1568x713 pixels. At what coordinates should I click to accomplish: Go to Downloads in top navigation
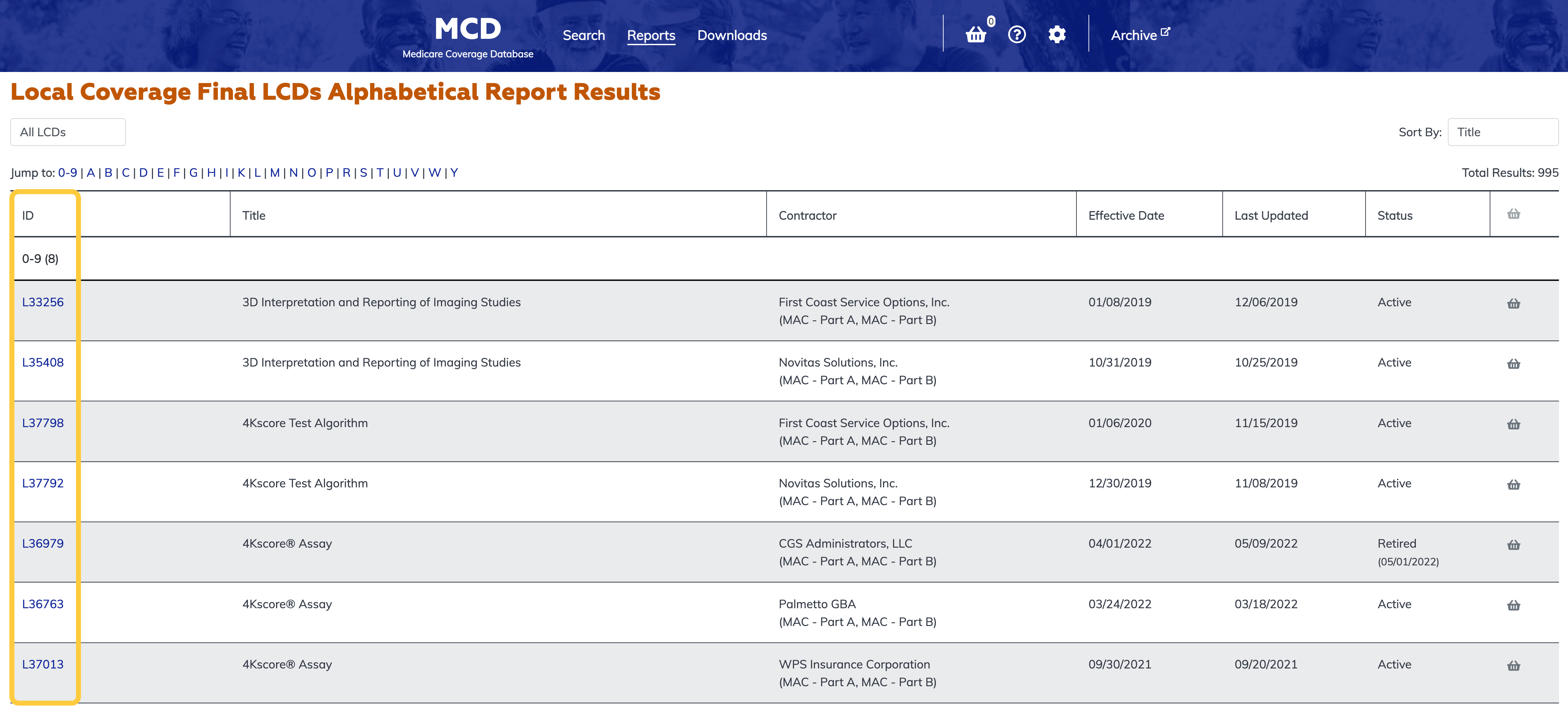[x=732, y=35]
